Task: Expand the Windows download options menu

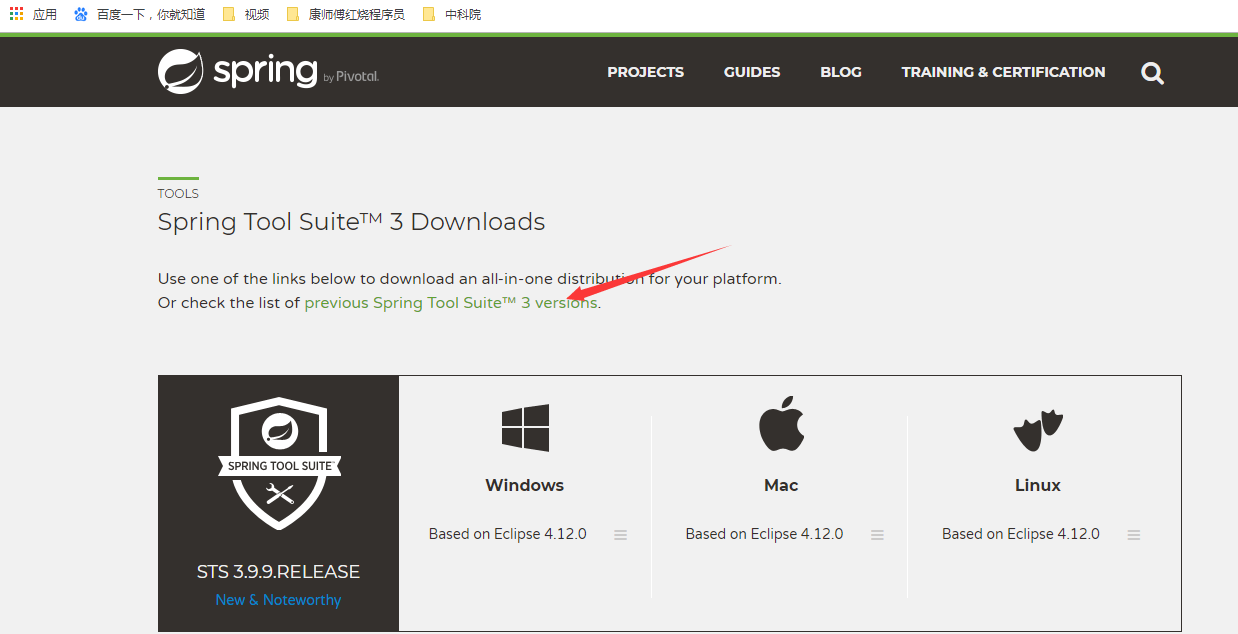Action: 621,535
